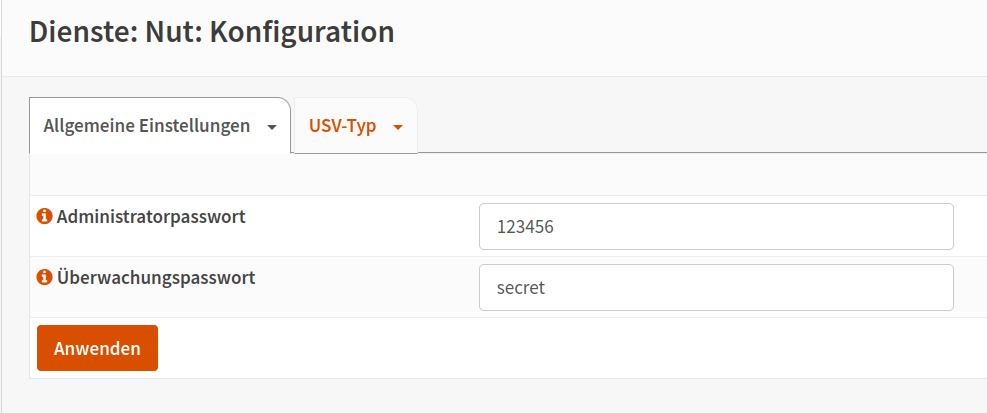Click the Administratorpasswort label text

pos(151,217)
